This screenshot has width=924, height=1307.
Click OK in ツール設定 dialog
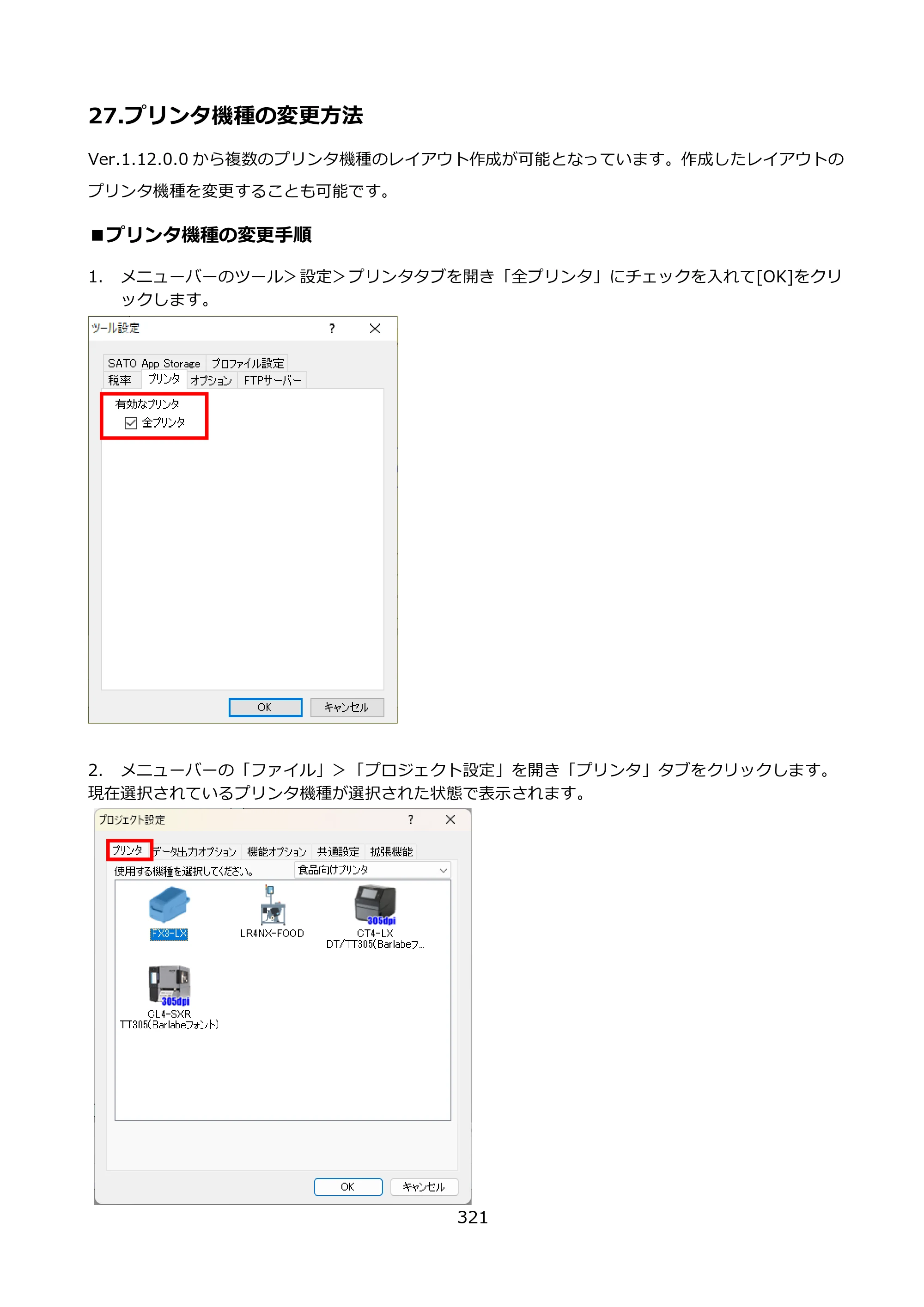coord(265,707)
